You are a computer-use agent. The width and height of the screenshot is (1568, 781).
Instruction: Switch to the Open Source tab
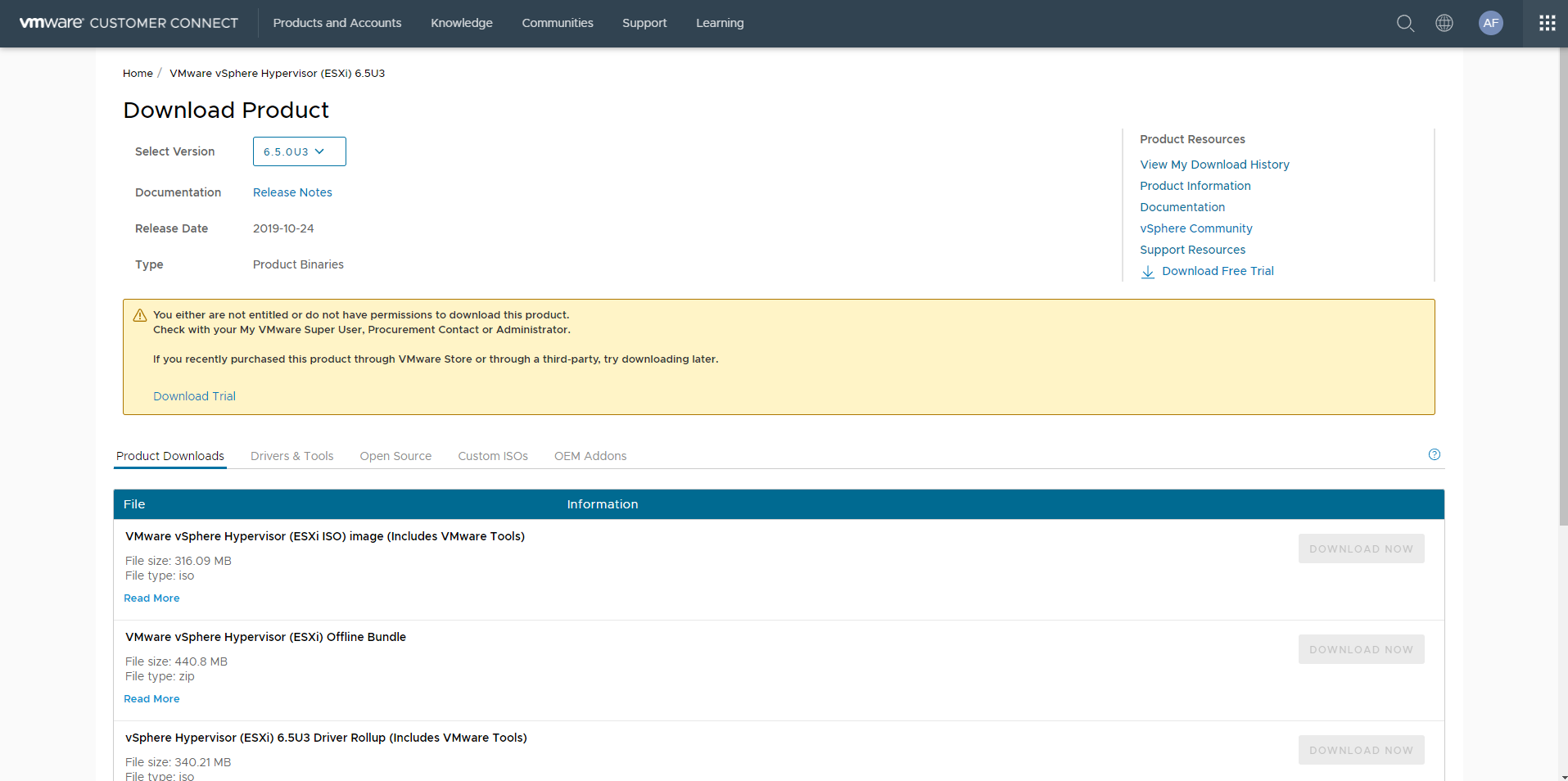pyautogui.click(x=395, y=456)
